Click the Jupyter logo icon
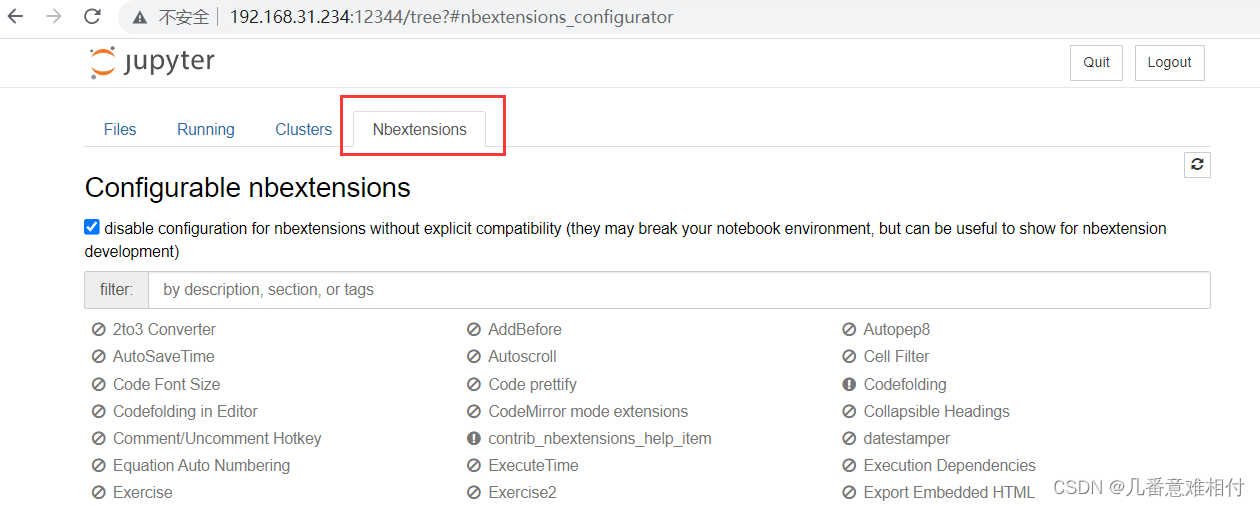The image size is (1260, 506). tap(103, 62)
